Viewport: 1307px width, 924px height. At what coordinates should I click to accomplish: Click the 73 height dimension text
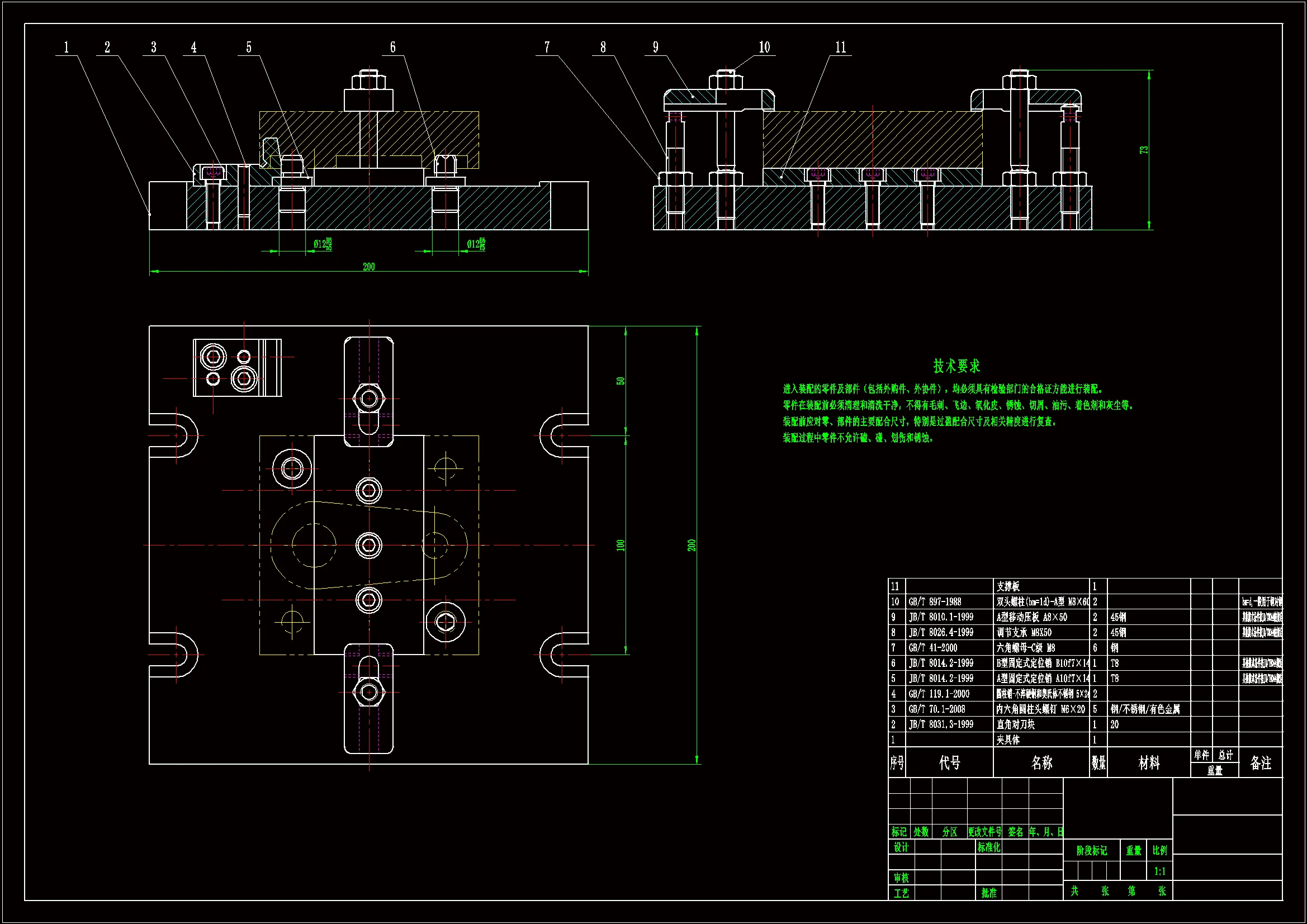[x=1144, y=150]
